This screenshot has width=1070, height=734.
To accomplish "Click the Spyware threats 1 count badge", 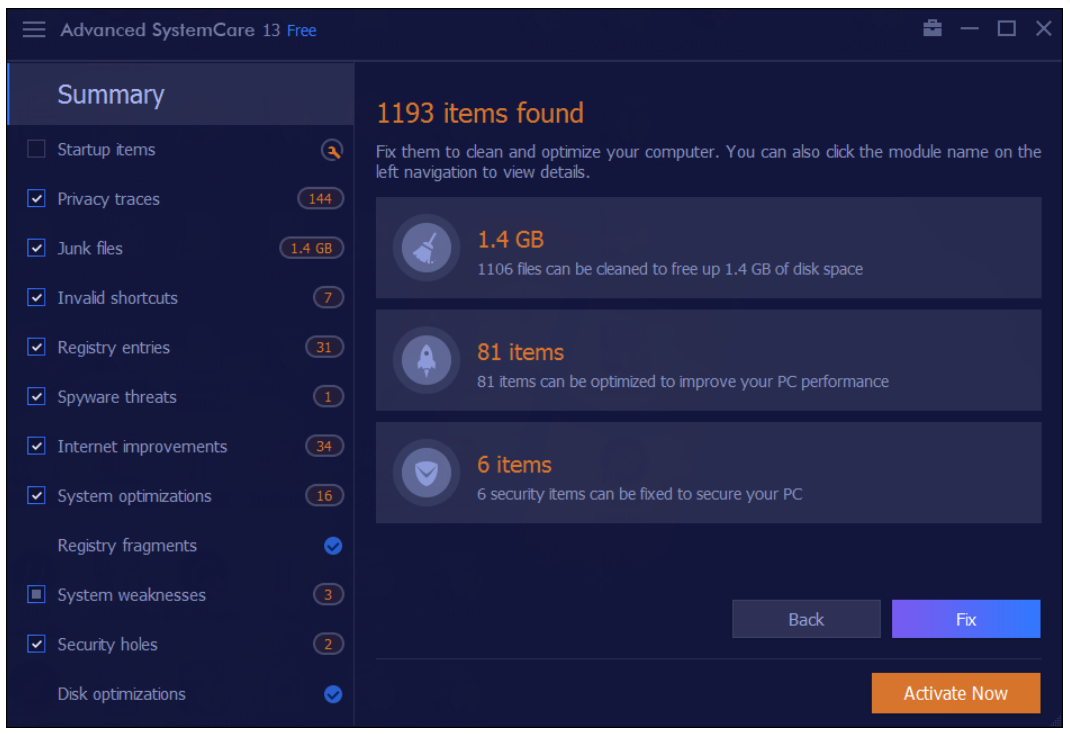I will pyautogui.click(x=328, y=397).
